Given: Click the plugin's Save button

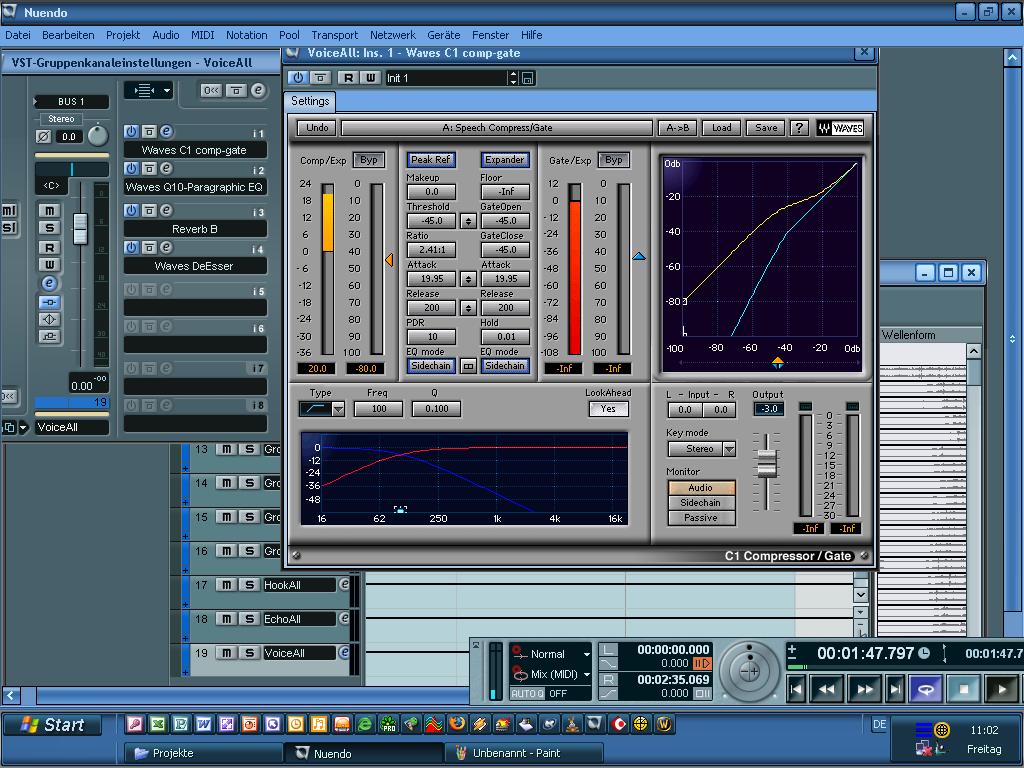Looking at the screenshot, I should (x=766, y=128).
